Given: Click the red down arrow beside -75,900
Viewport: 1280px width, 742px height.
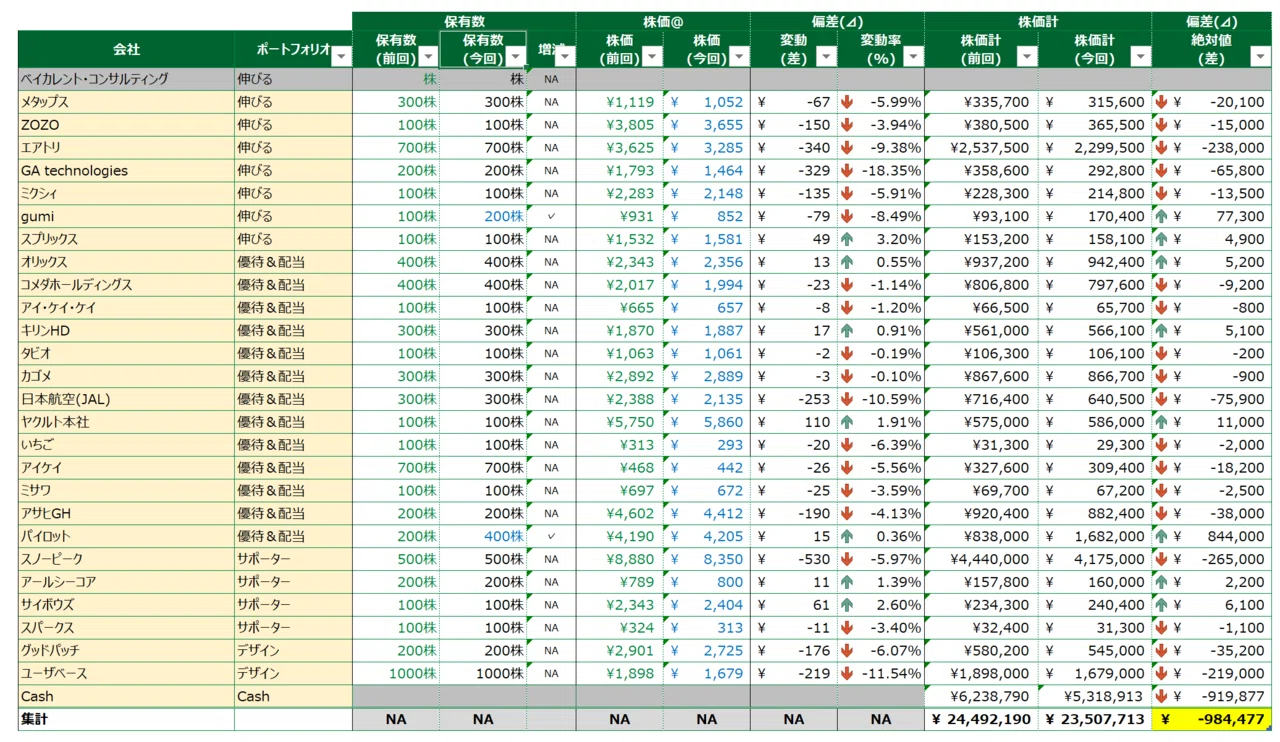Looking at the screenshot, I should pos(1161,399).
